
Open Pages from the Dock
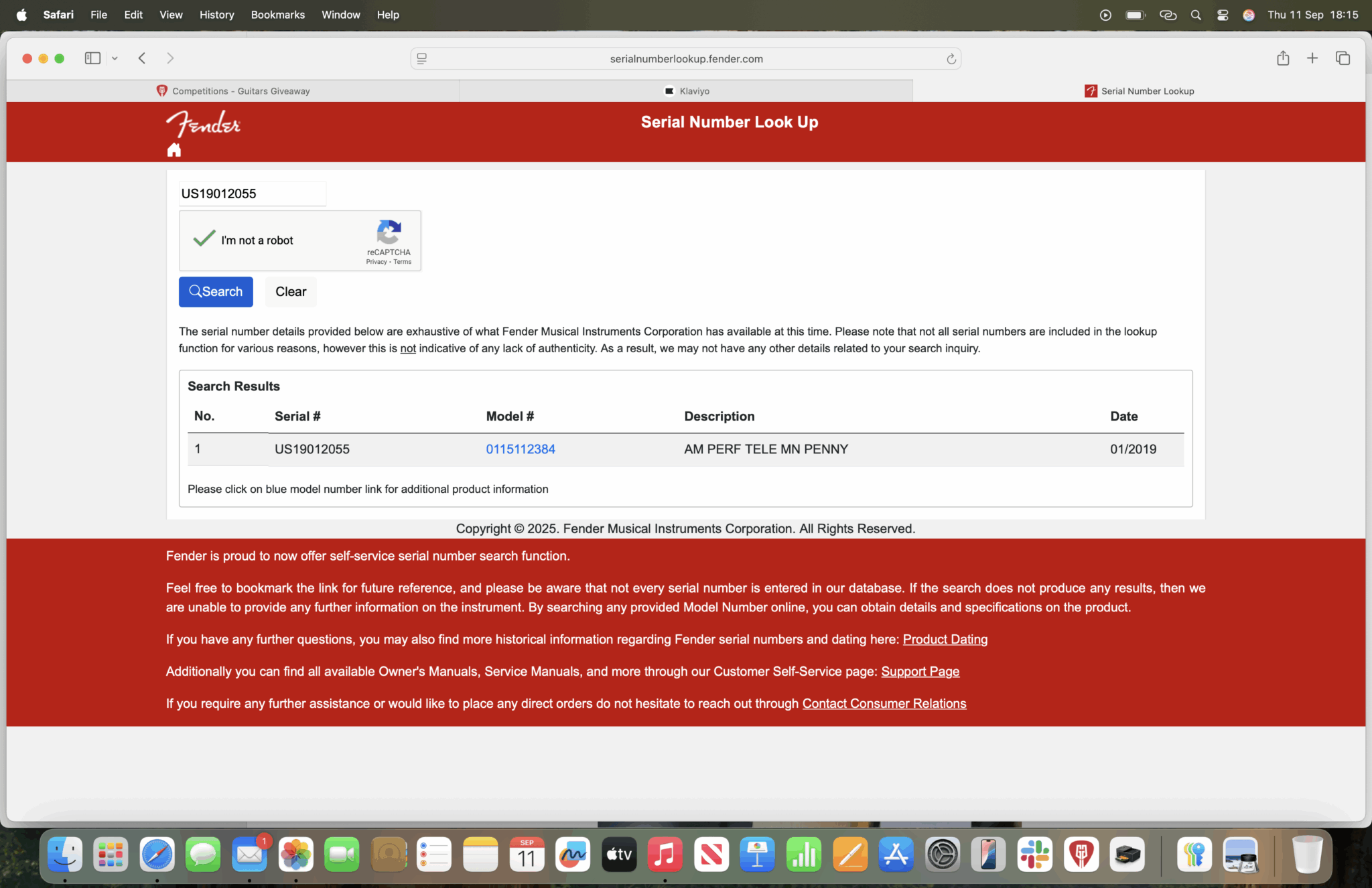850,855
